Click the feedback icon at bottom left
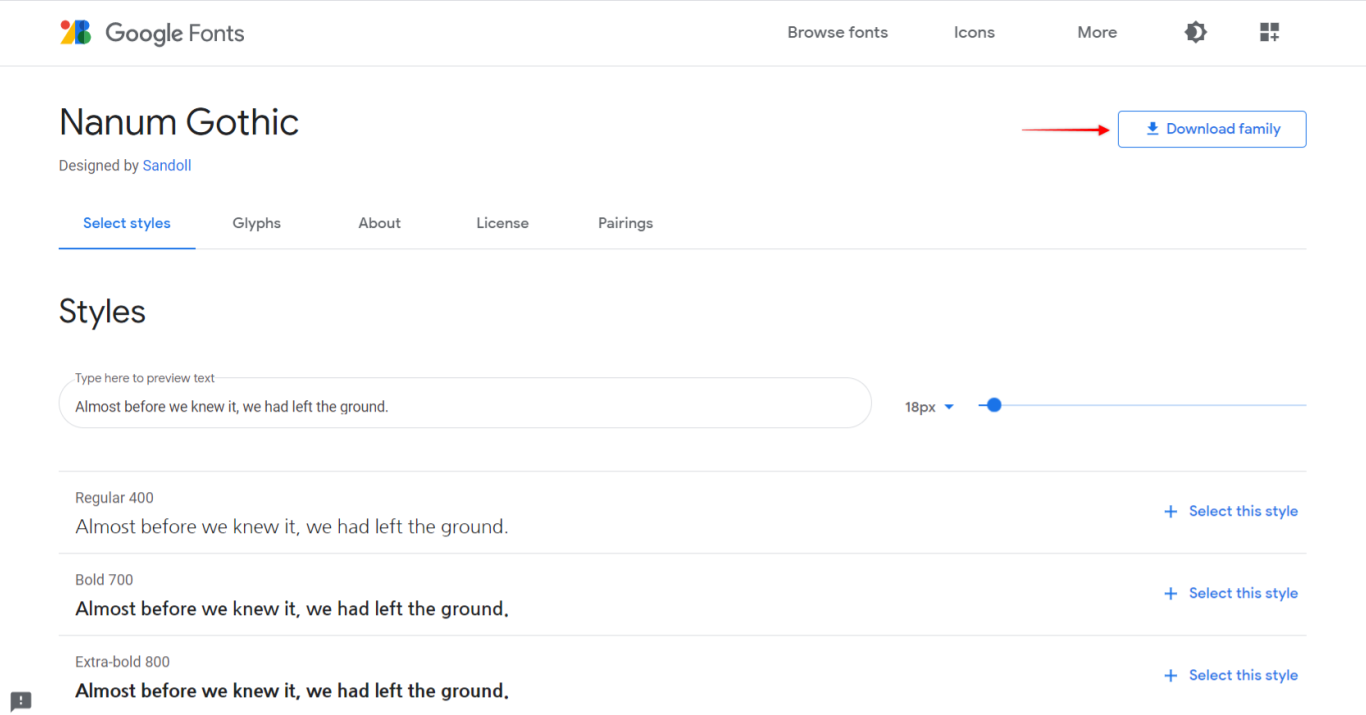 point(21,701)
